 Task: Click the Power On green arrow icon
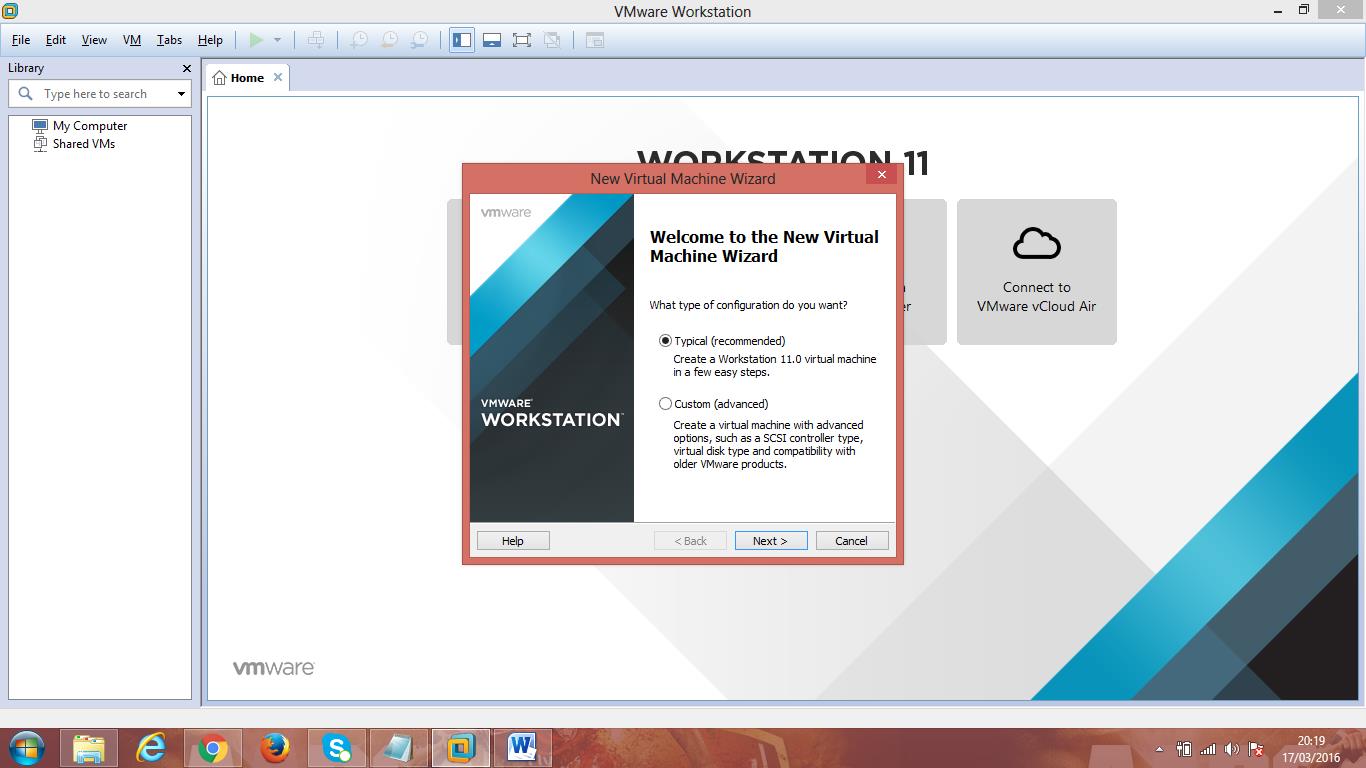[x=257, y=40]
